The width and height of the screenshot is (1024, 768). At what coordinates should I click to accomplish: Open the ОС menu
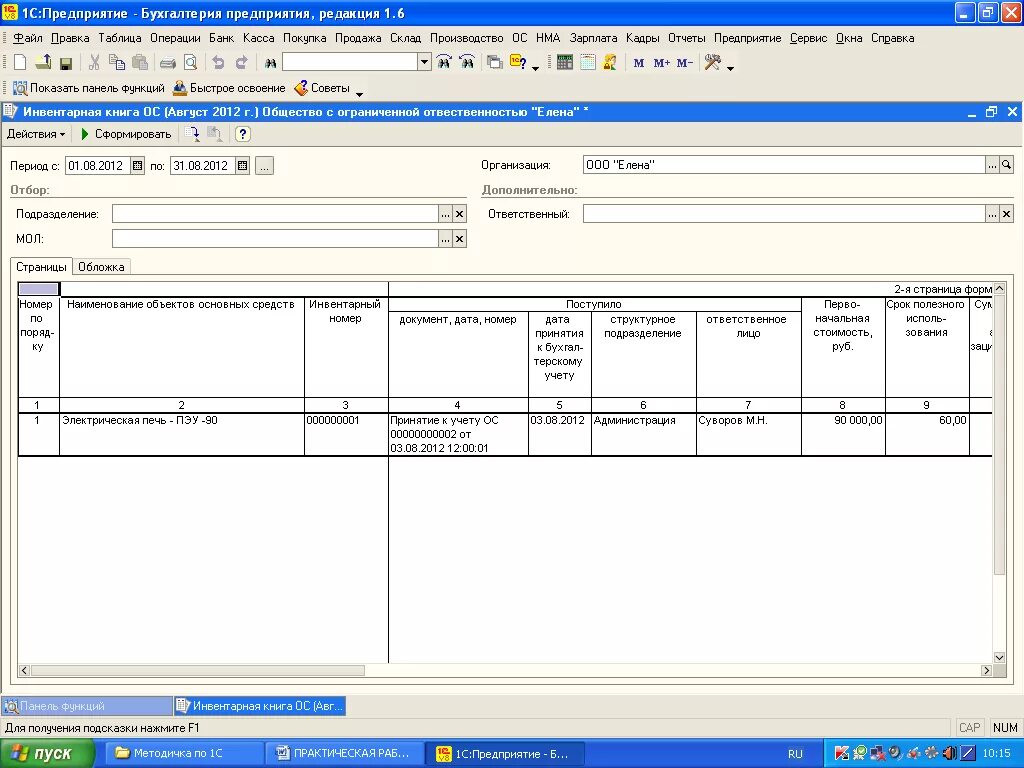pos(520,38)
